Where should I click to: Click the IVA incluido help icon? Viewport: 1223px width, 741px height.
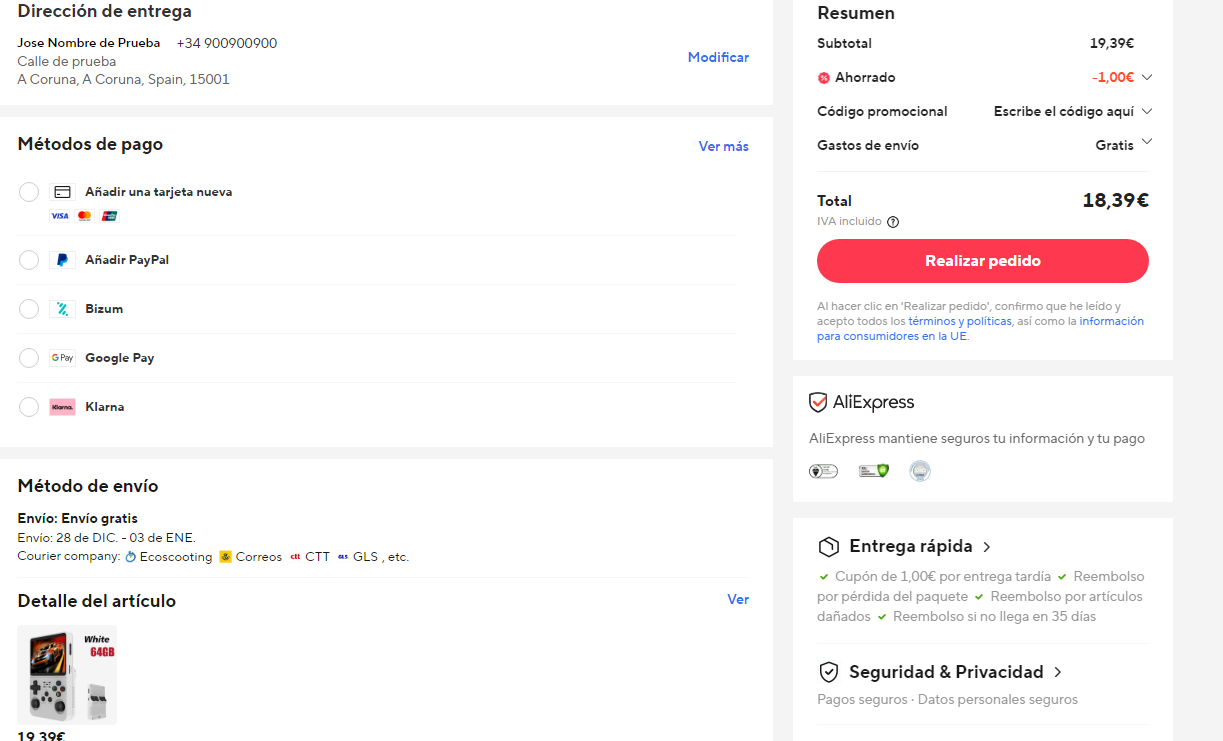click(x=893, y=222)
